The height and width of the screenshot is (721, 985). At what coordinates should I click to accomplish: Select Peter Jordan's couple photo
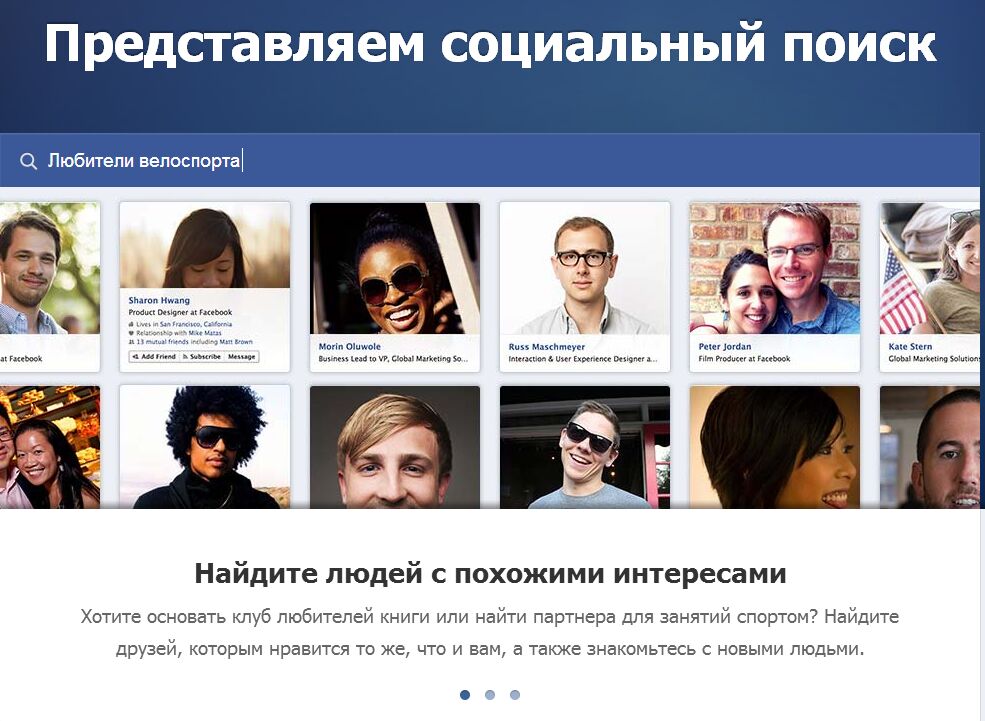(x=775, y=268)
